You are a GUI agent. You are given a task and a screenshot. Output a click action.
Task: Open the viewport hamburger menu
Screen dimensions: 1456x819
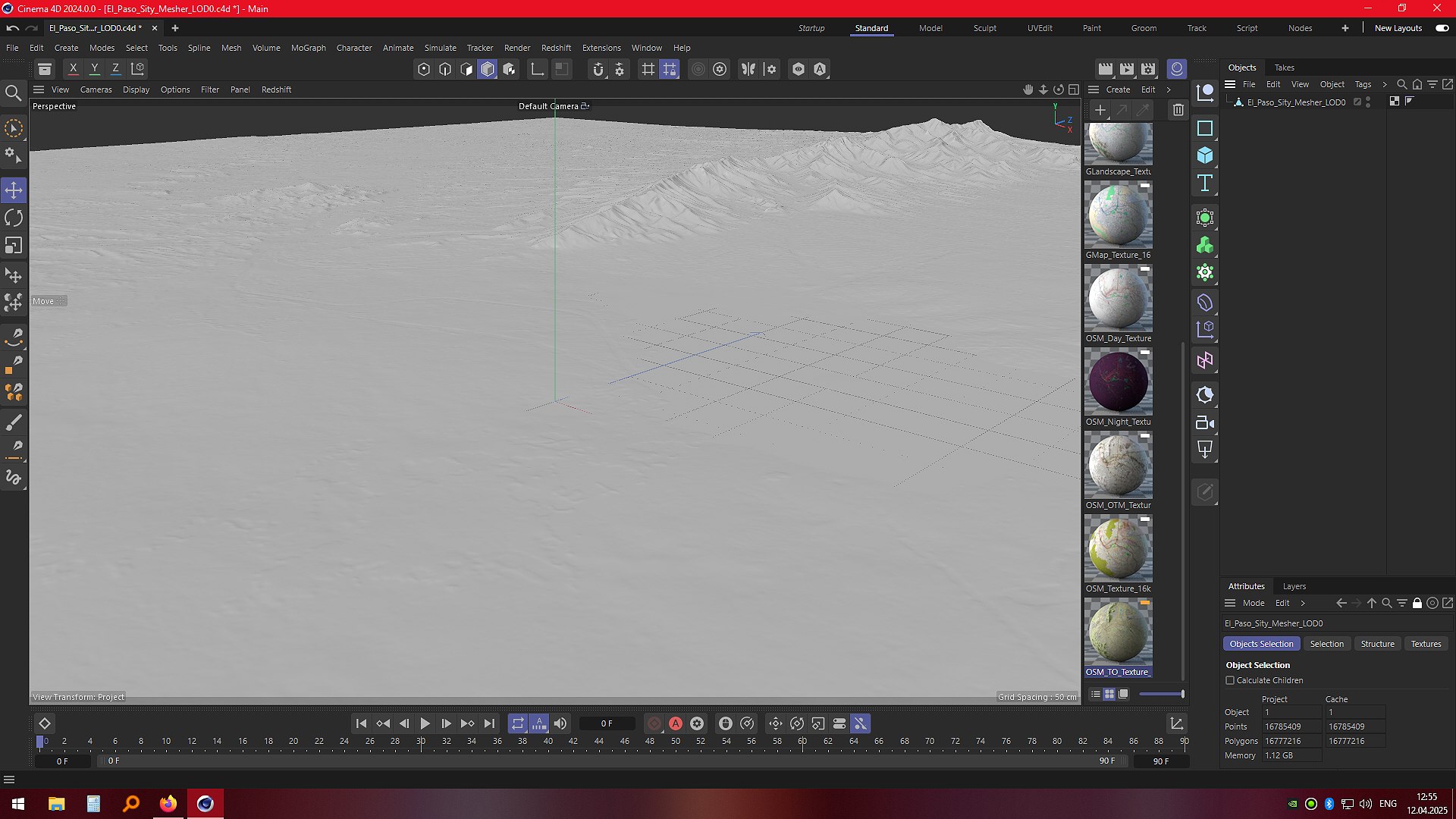click(39, 89)
